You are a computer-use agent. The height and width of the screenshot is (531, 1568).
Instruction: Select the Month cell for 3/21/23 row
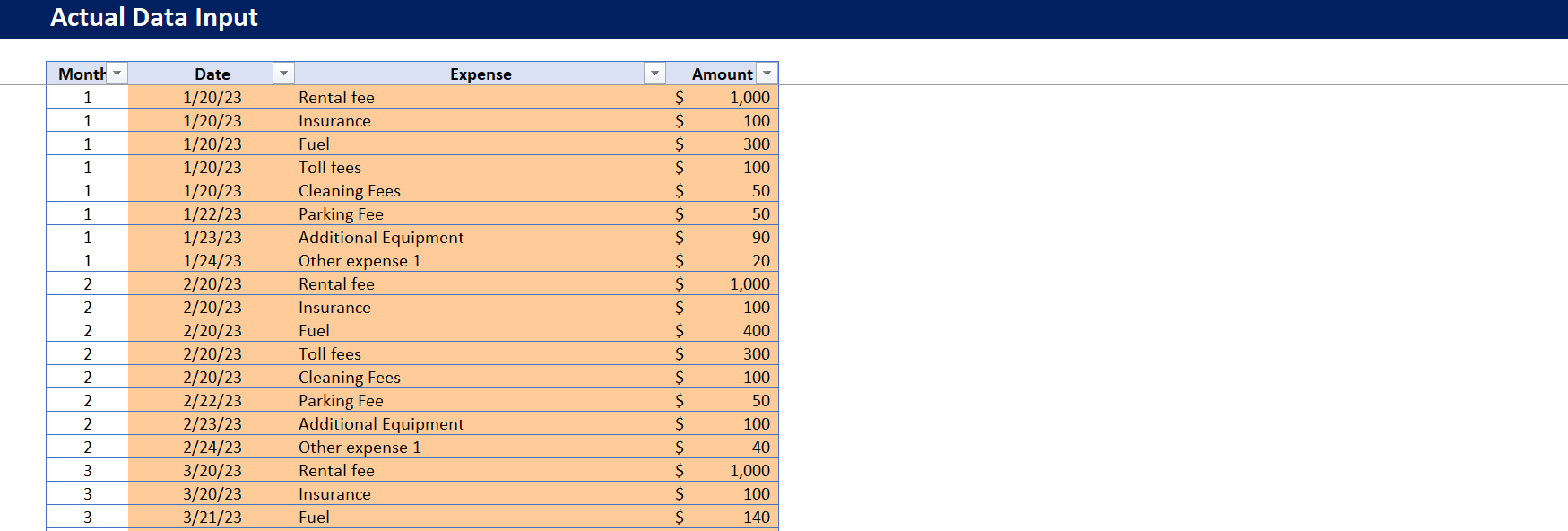(x=87, y=517)
